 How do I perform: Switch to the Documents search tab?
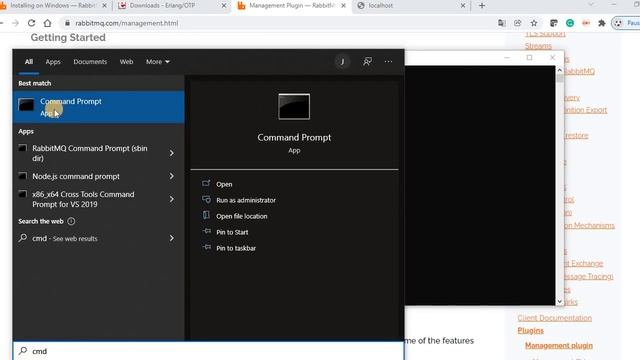(90, 62)
